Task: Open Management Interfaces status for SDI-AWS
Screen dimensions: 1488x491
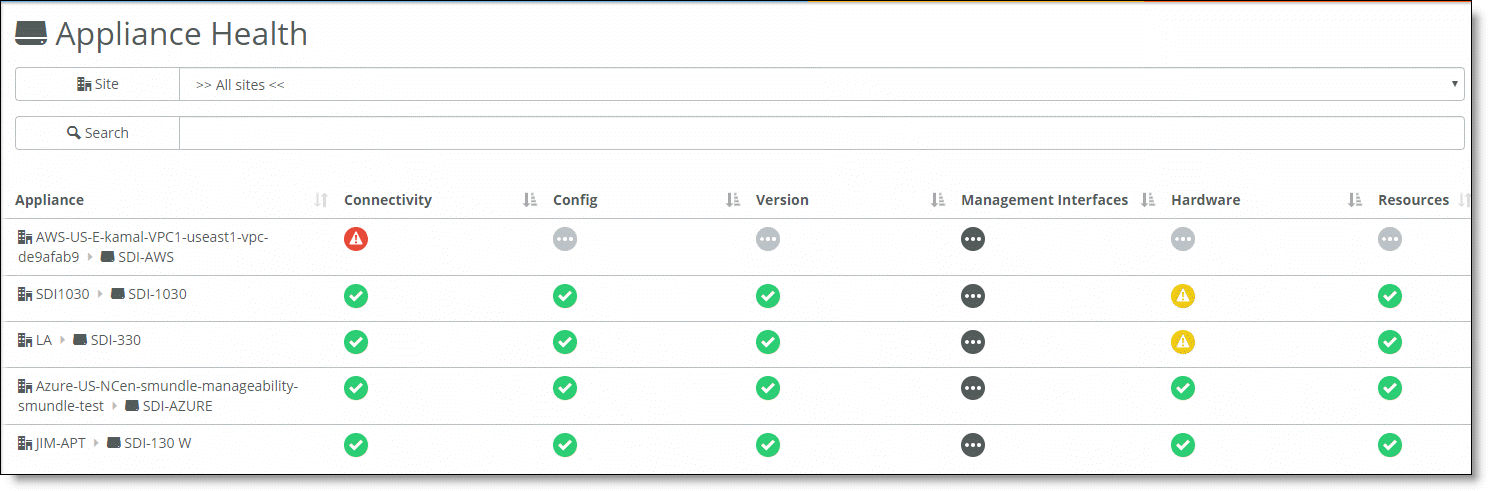Action: pos(973,239)
